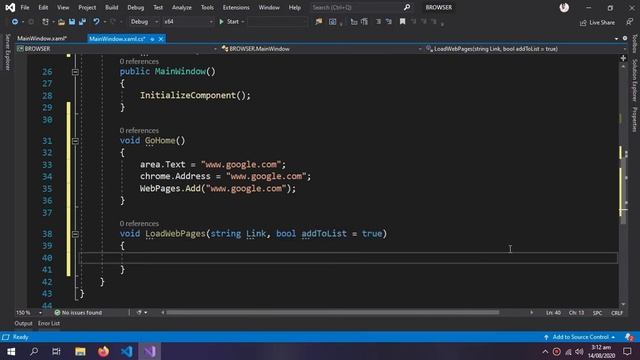
Task: Open the Properties side tab
Action: [634, 119]
